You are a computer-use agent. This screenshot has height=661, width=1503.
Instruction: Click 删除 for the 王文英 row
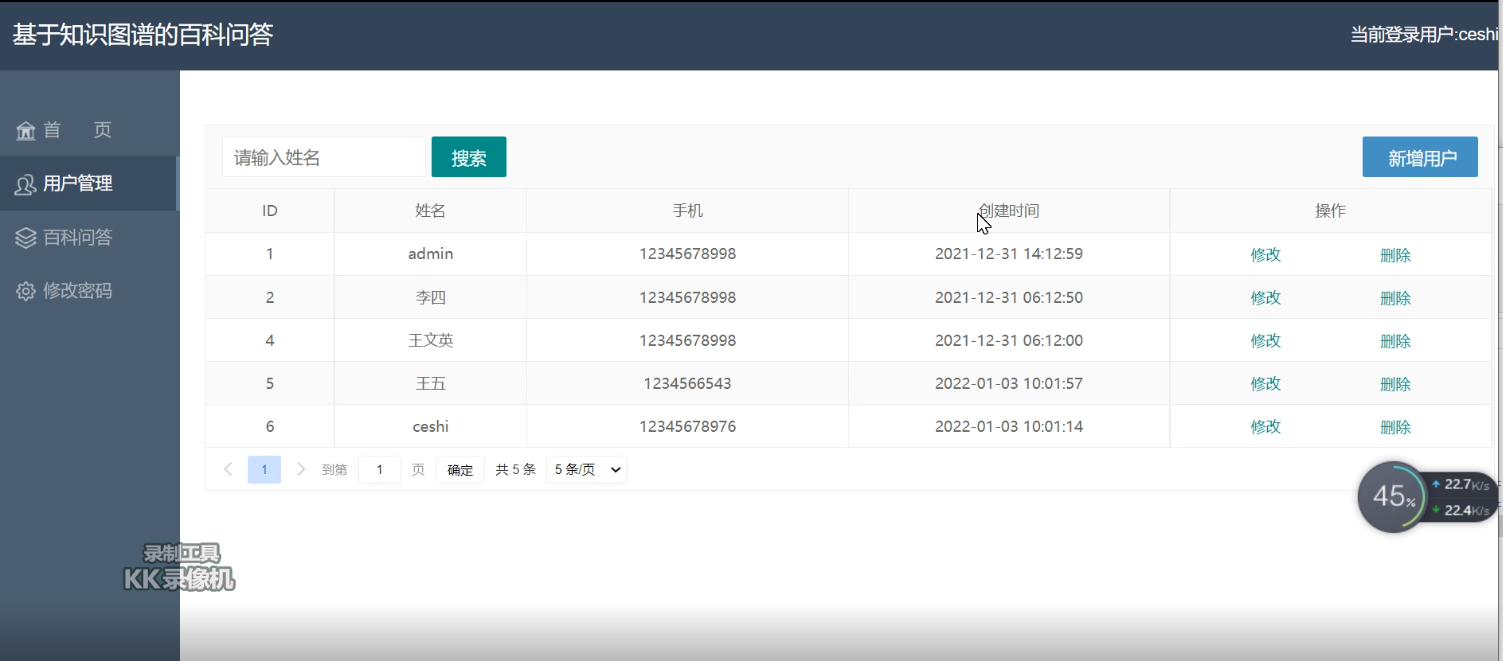point(1395,341)
